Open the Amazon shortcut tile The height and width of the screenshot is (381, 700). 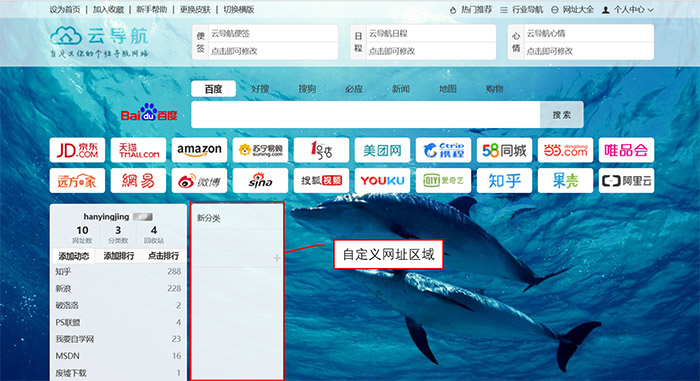click(199, 150)
